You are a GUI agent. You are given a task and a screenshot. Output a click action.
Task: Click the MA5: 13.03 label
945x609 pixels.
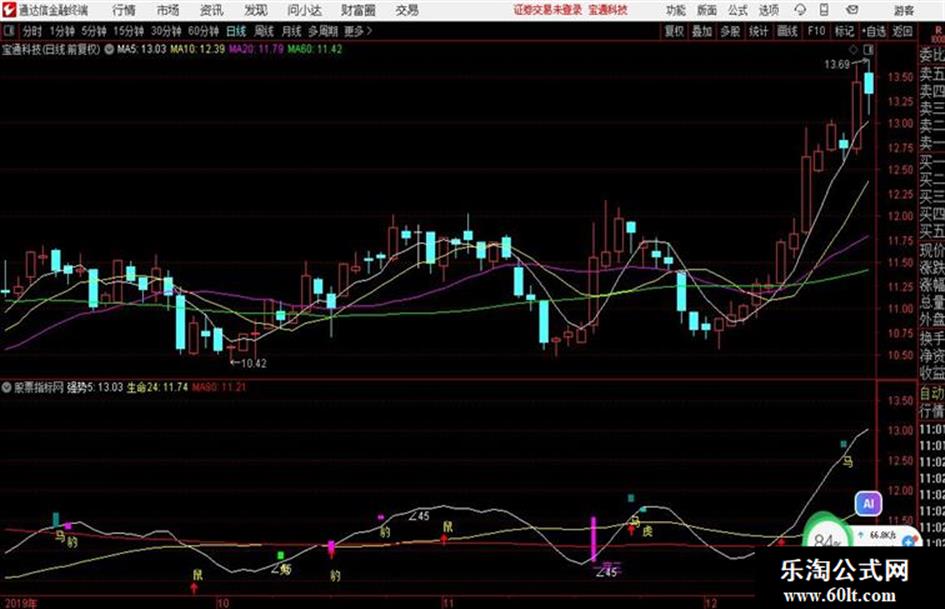(141, 49)
